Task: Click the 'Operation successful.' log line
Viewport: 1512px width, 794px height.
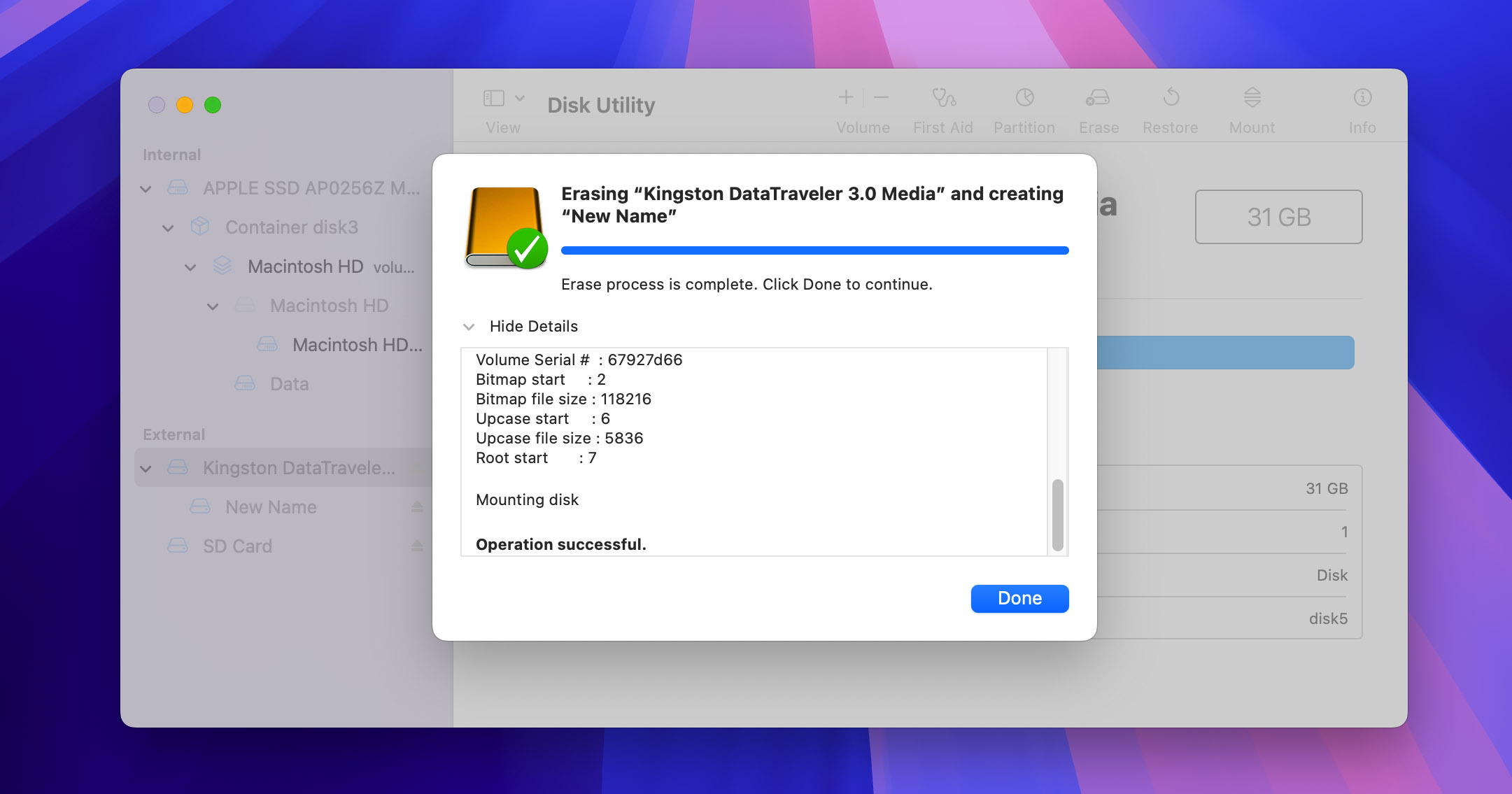Action: click(x=561, y=544)
